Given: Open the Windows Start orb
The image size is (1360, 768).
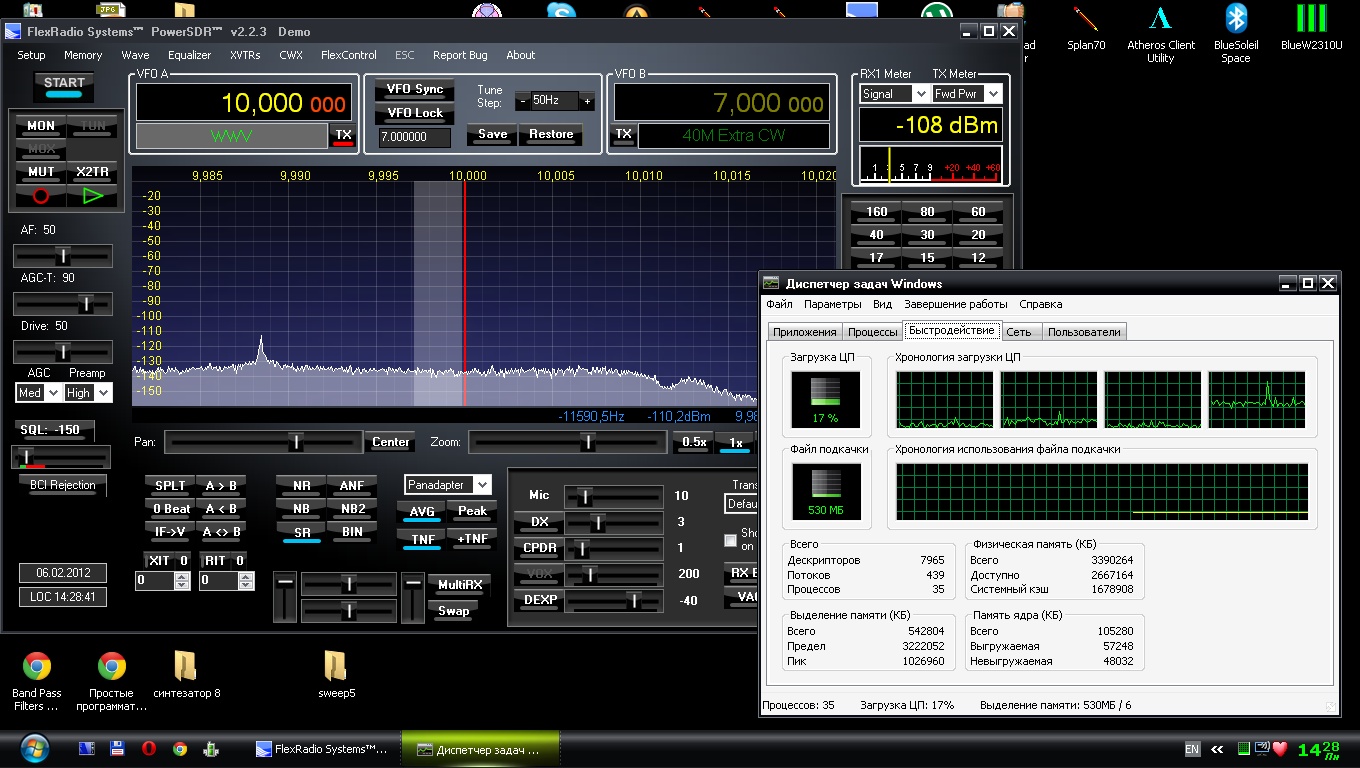Looking at the screenshot, I should 34,748.
